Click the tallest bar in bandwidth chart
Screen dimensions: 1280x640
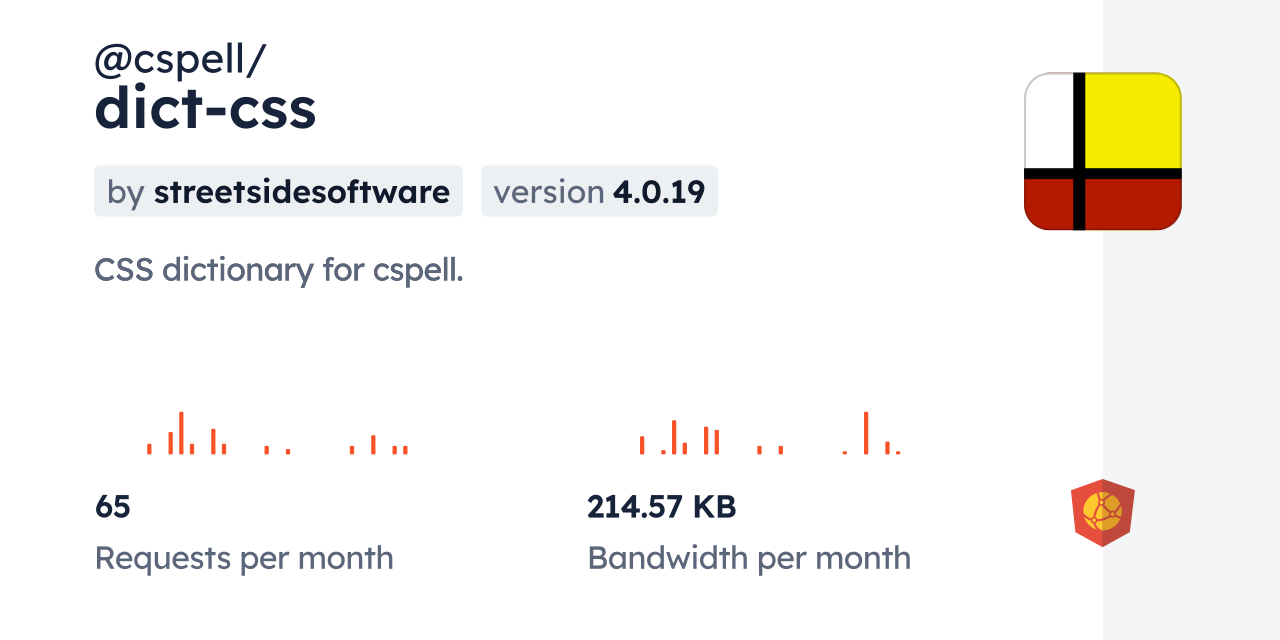(866, 433)
